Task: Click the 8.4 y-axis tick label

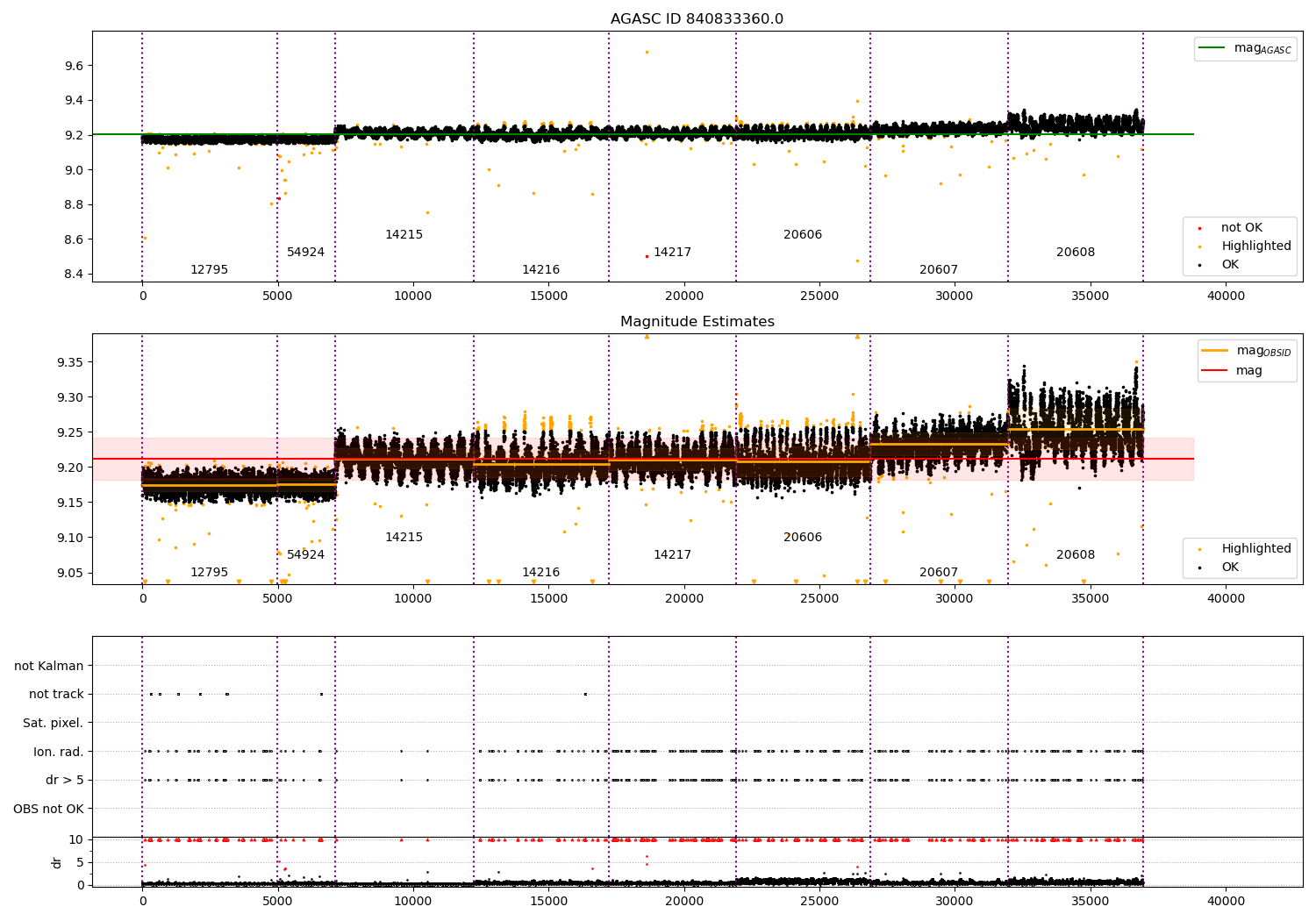Action: (x=74, y=275)
